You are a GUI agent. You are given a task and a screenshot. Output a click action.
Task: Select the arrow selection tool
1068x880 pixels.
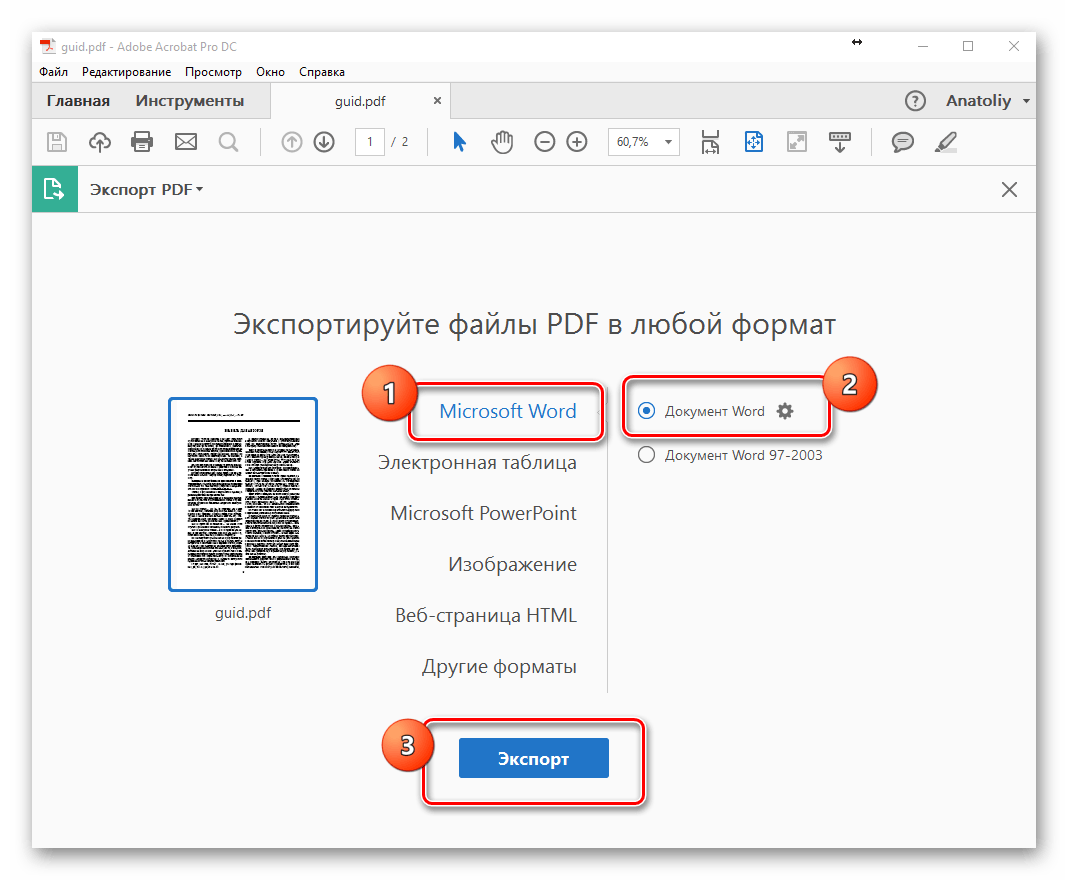pyautogui.click(x=459, y=142)
